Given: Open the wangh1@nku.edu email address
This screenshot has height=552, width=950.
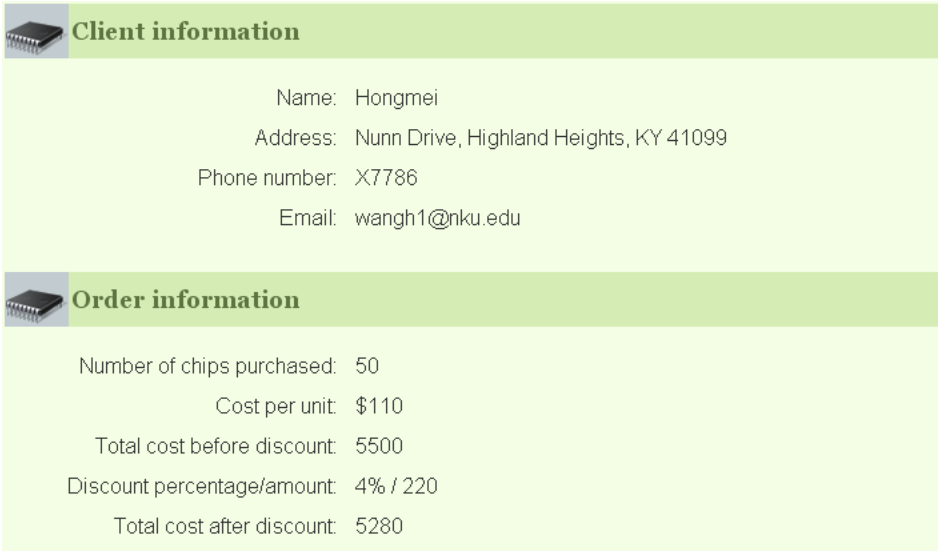Looking at the screenshot, I should tap(437, 218).
